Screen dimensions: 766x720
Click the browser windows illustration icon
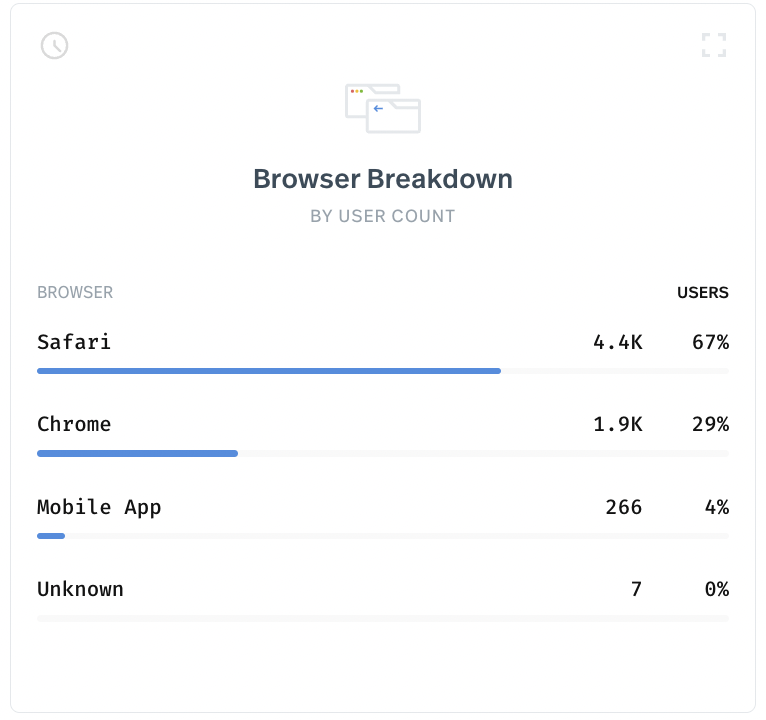(x=383, y=108)
